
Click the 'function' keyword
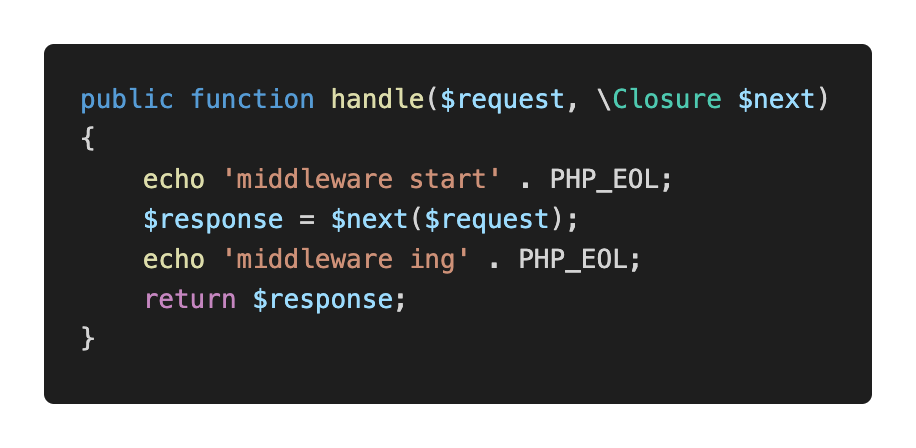tap(252, 100)
